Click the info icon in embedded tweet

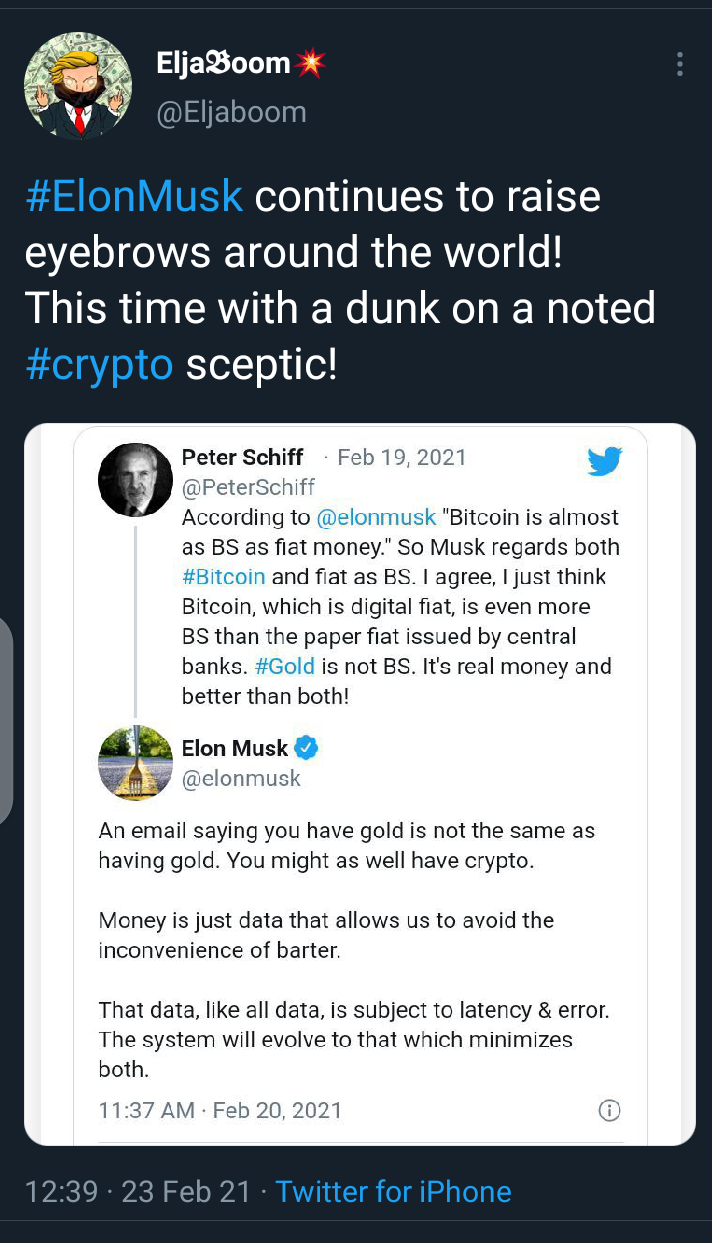click(x=609, y=1110)
